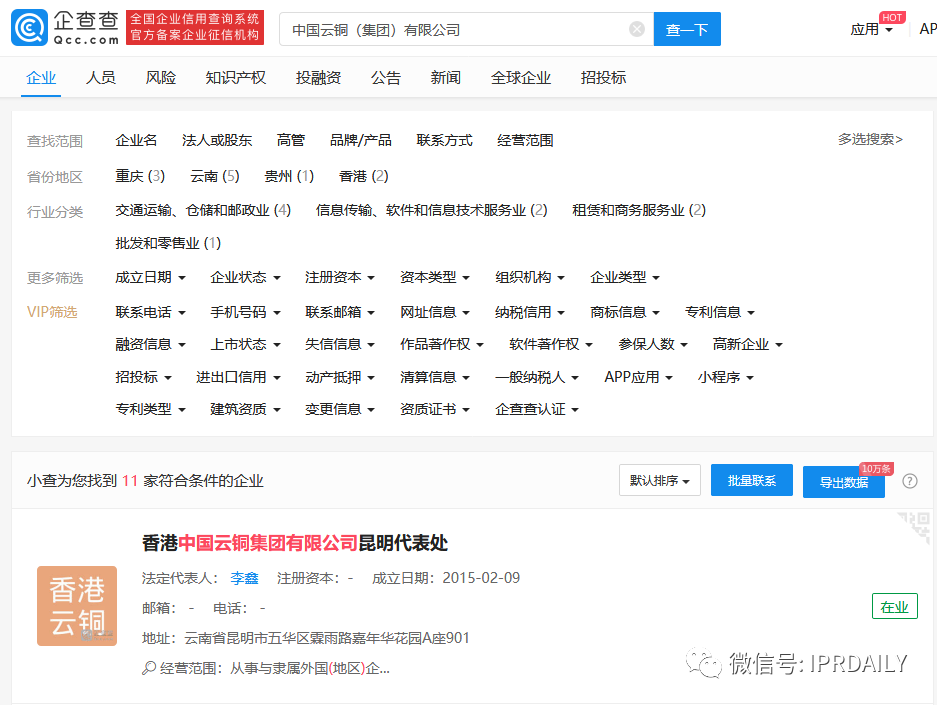Image resolution: width=937 pixels, height=705 pixels.
Task: Switch to the 风险 tab
Action: point(161,78)
